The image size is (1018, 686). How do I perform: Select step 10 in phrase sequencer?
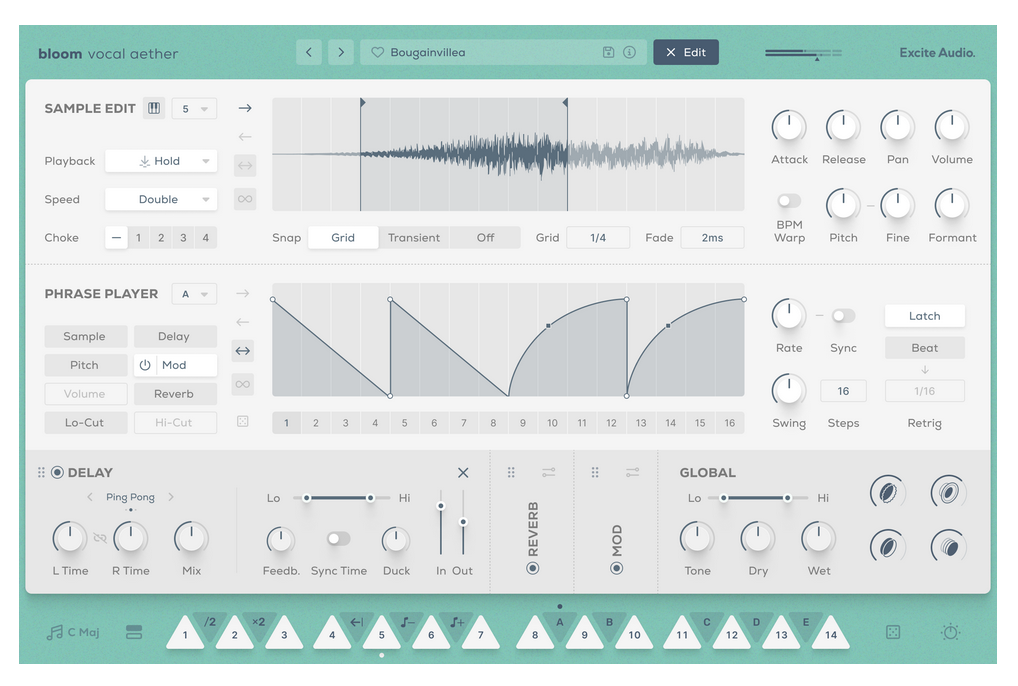click(552, 423)
